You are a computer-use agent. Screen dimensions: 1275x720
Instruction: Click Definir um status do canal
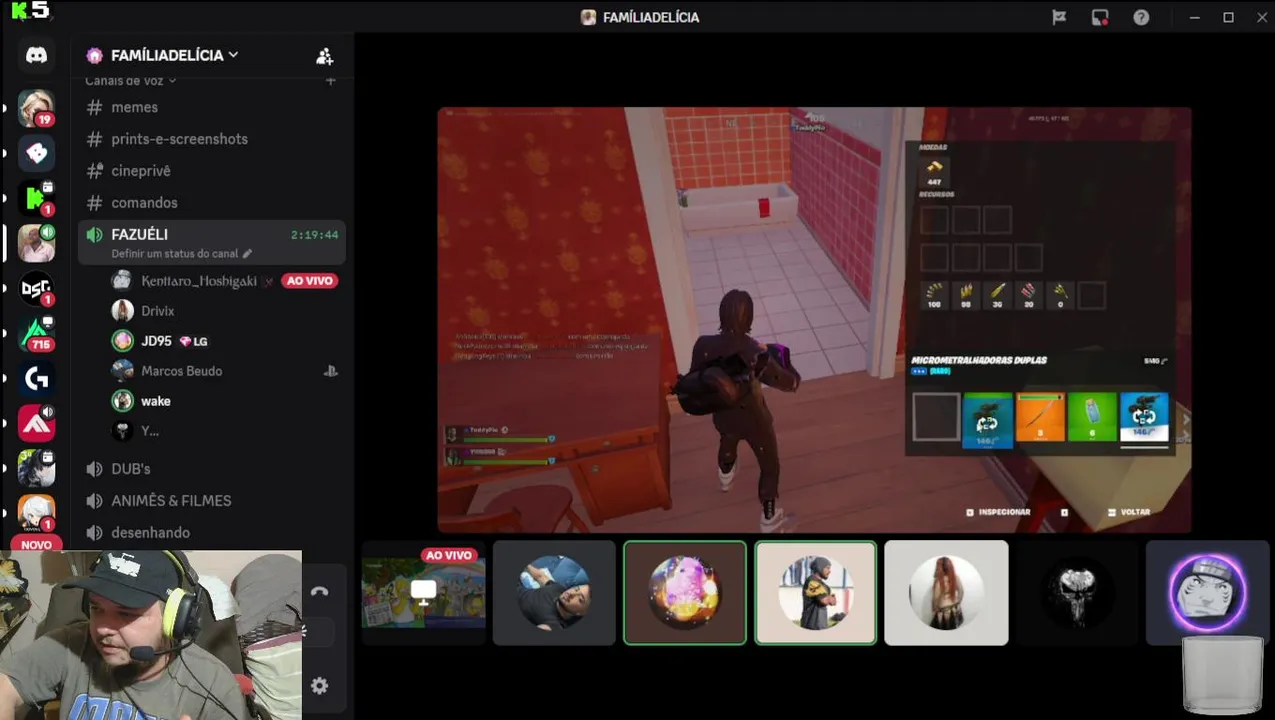click(175, 254)
